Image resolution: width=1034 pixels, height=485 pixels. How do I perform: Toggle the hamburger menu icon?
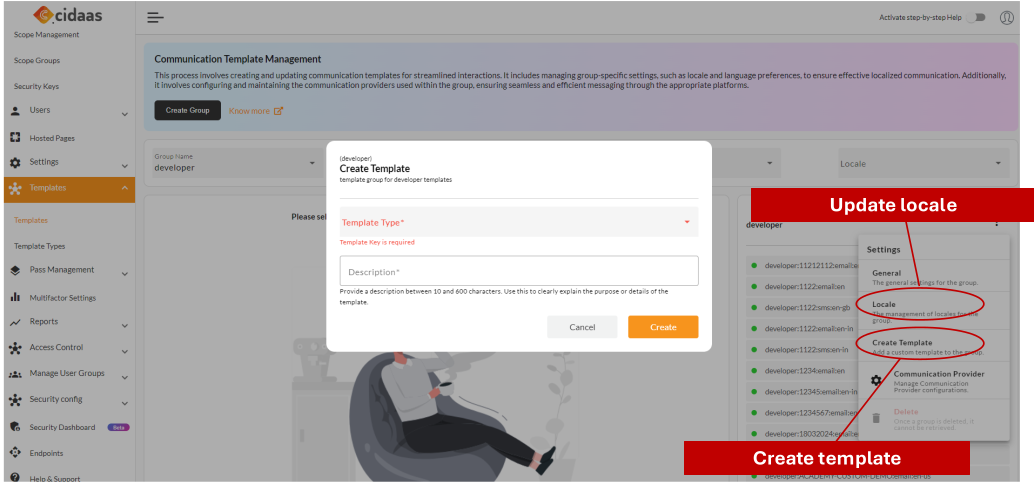pos(155,18)
